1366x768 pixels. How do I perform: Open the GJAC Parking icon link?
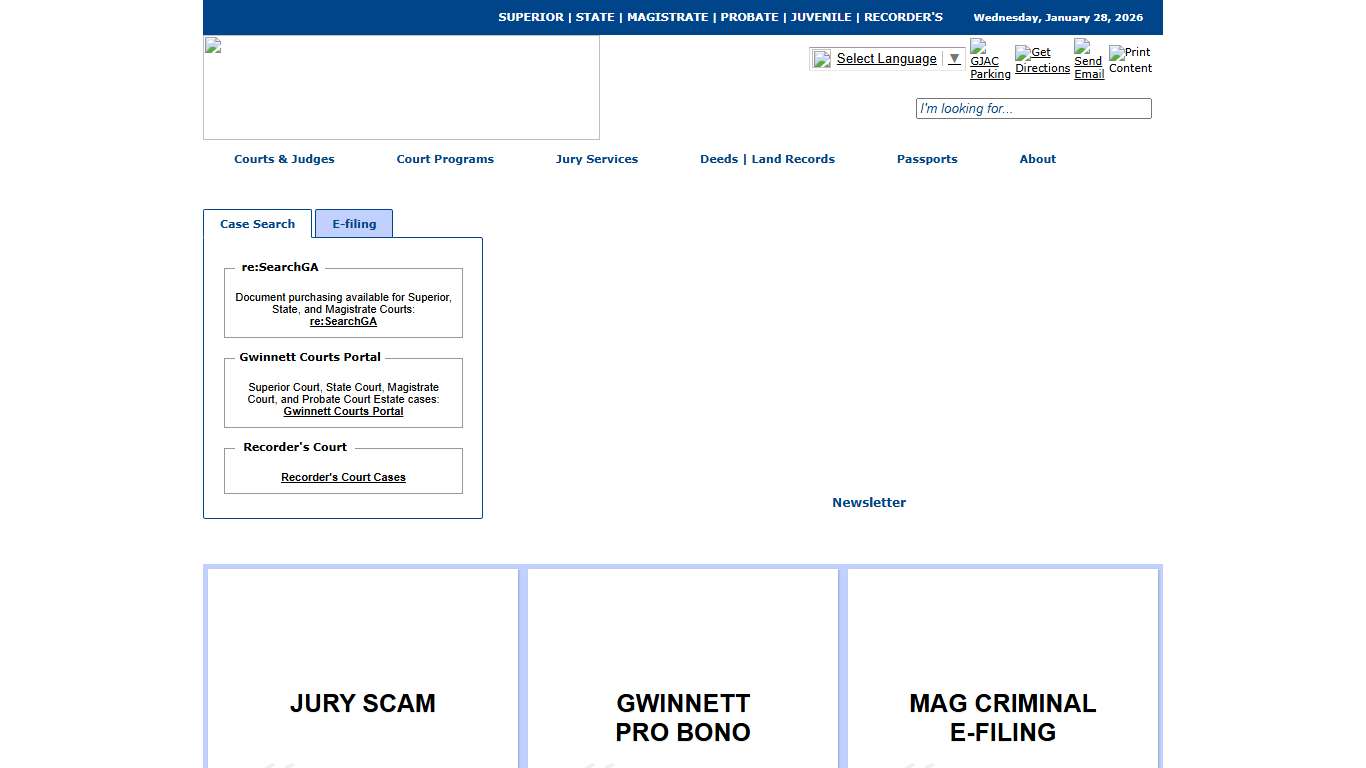(987, 57)
